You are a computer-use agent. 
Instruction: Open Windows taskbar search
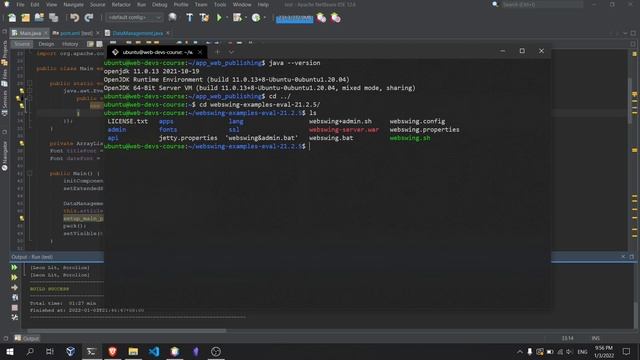(30, 351)
